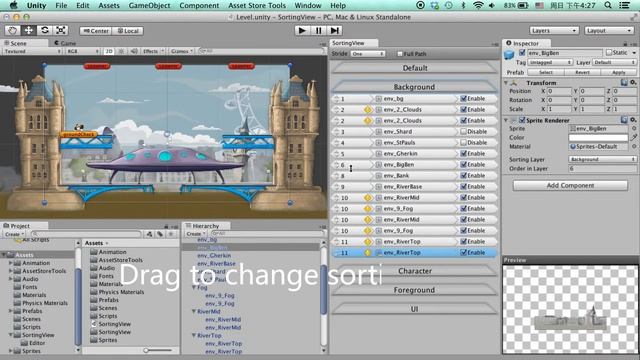Open the GameObject menu
The width and height of the screenshot is (640, 360).
149,5
